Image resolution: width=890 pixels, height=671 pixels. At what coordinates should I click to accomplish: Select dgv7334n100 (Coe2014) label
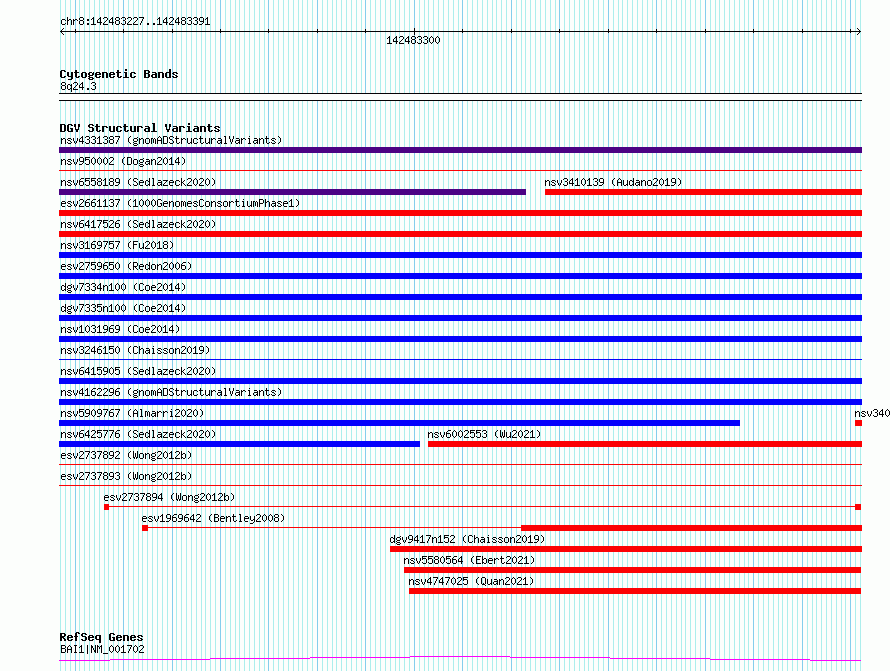pyautogui.click(x=123, y=287)
